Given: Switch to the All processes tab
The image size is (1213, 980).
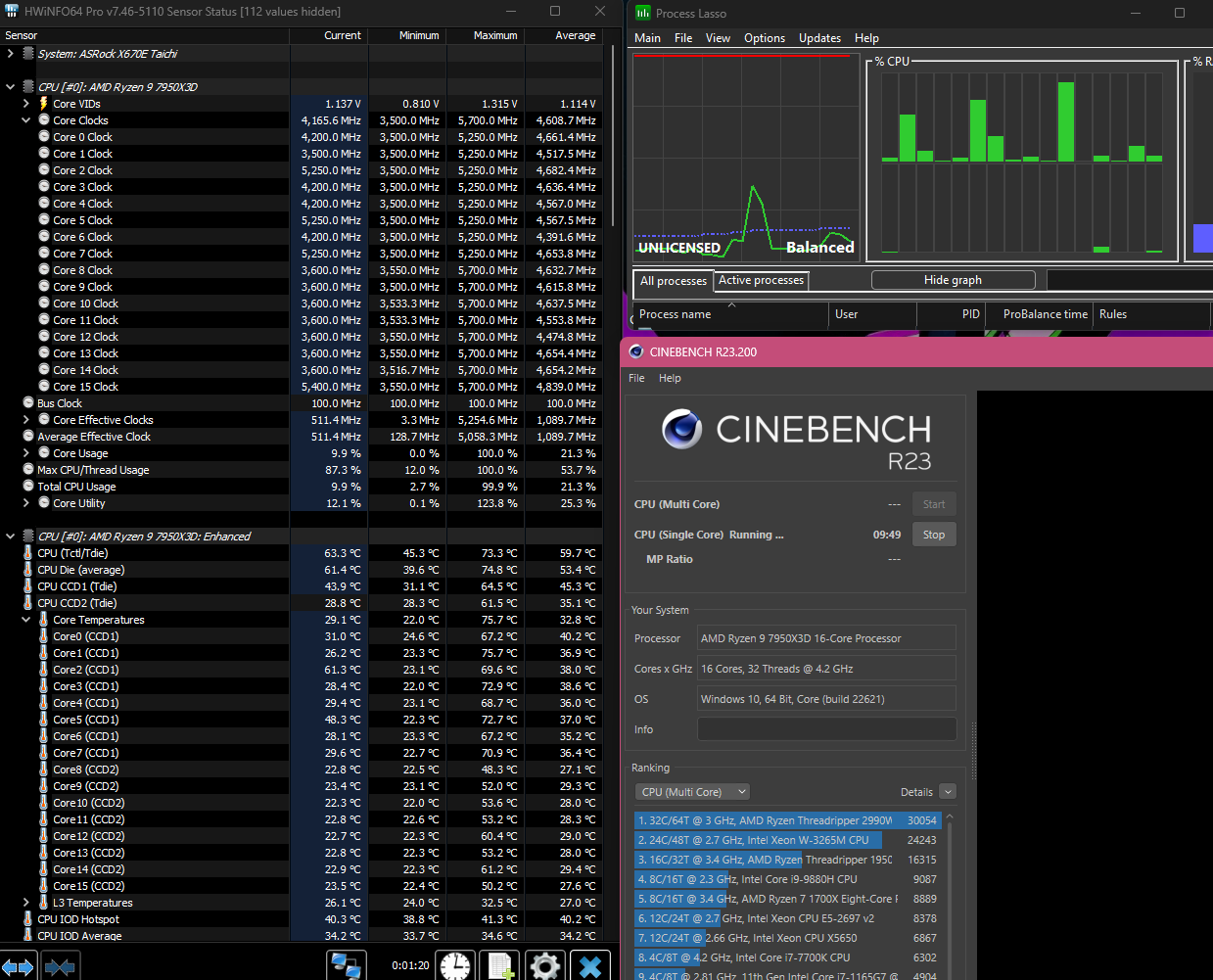Looking at the screenshot, I should pyautogui.click(x=674, y=281).
